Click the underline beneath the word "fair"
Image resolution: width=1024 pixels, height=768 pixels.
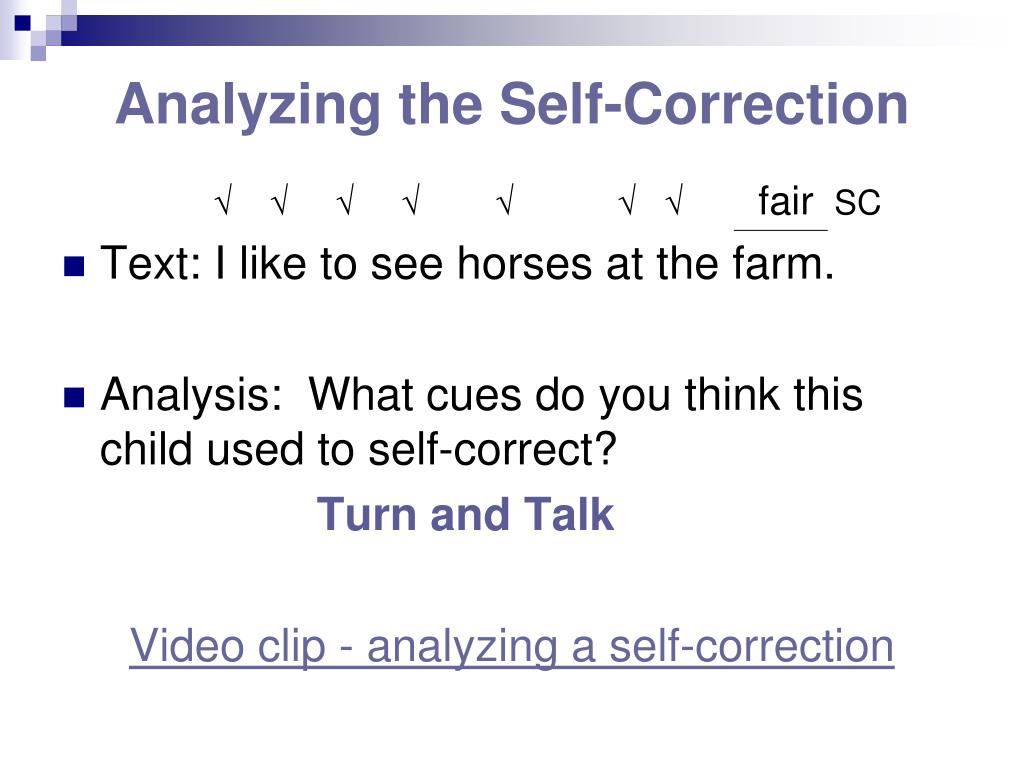coord(780,230)
